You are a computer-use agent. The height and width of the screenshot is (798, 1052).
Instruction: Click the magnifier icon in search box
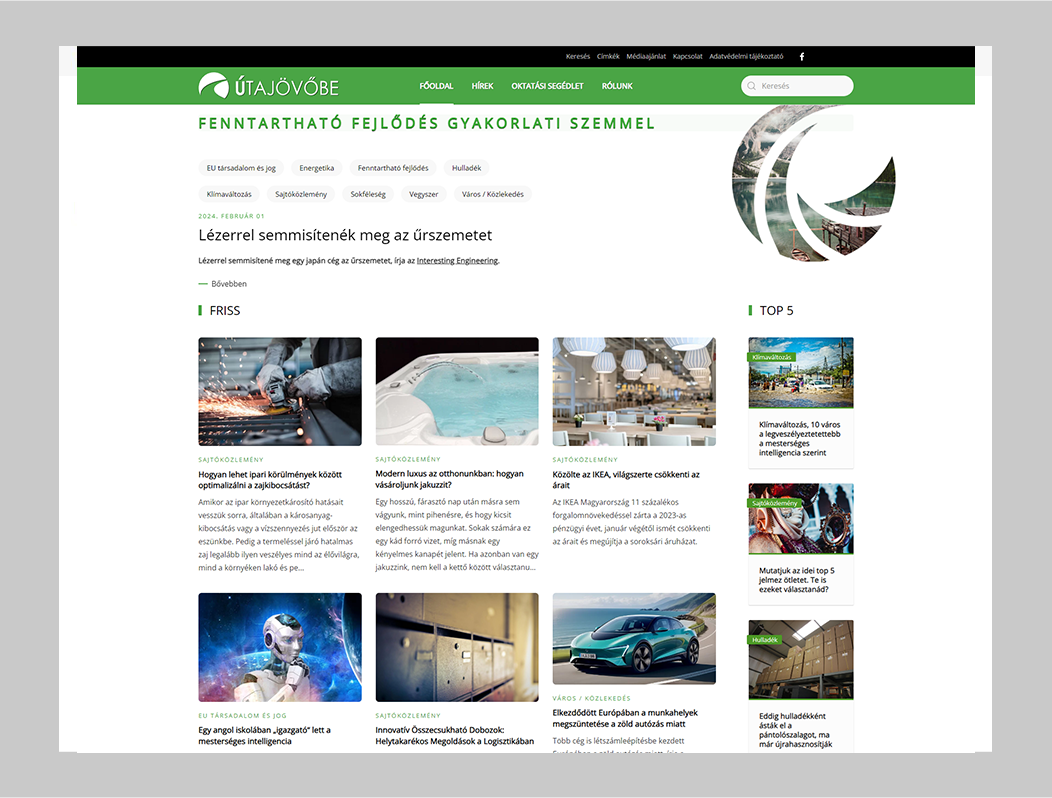click(752, 86)
